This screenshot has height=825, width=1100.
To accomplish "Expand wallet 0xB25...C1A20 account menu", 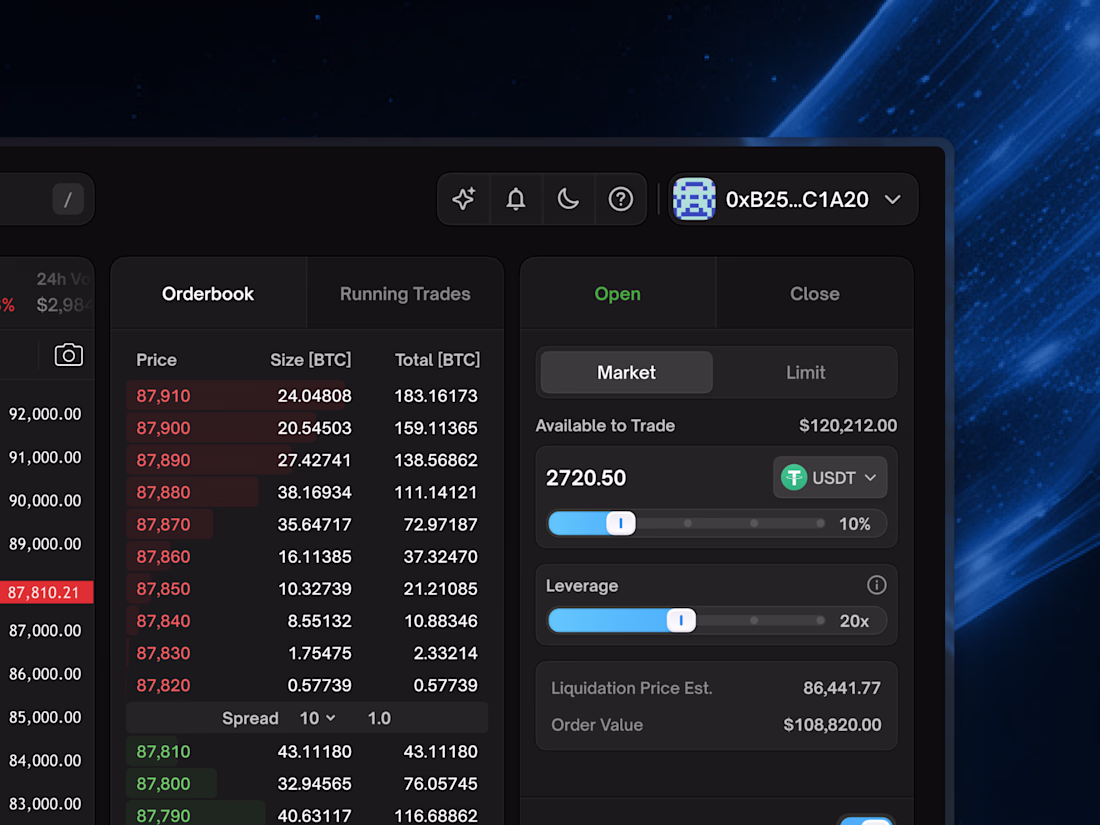I will point(793,199).
